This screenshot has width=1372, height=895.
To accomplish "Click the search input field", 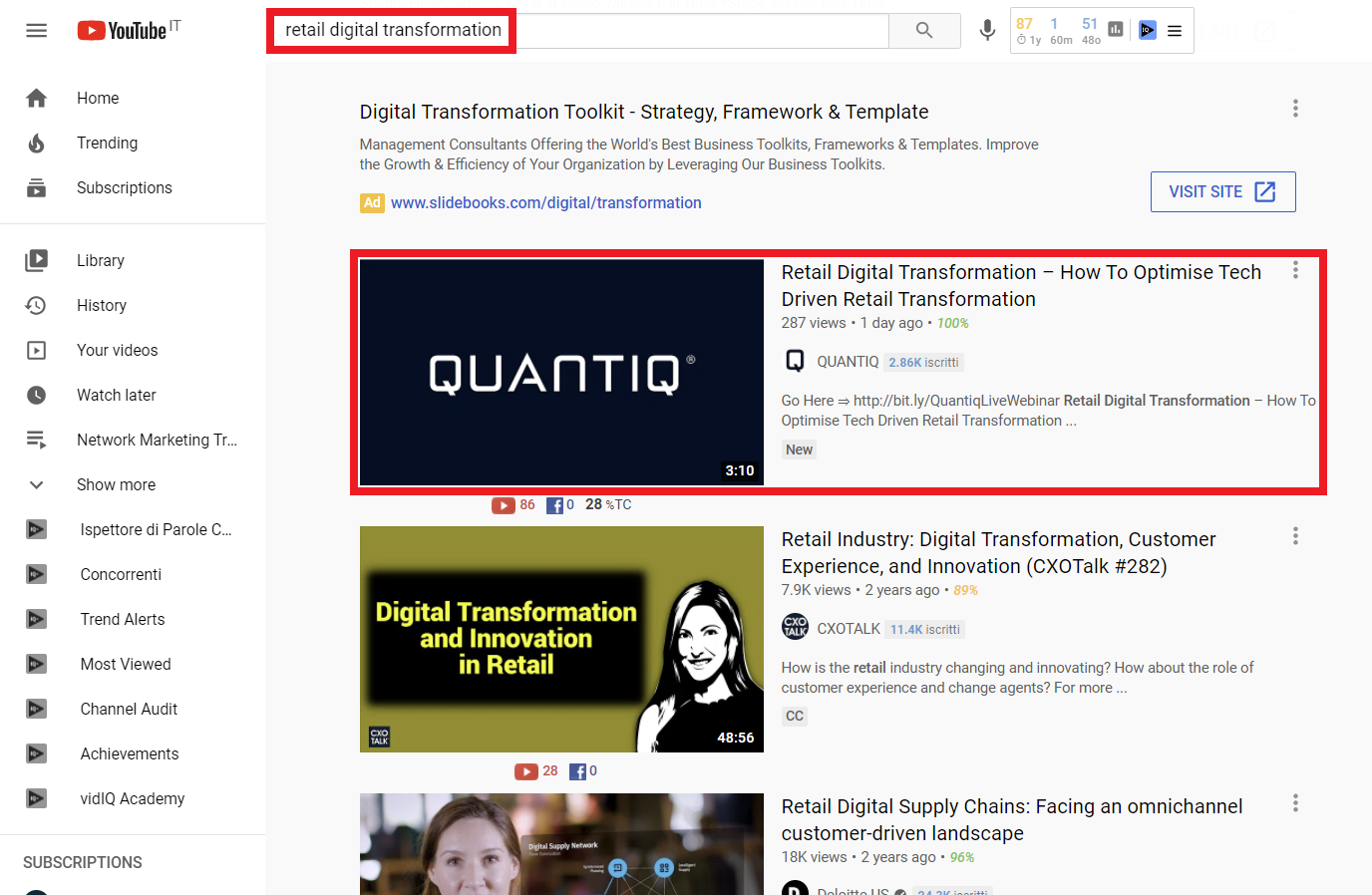I will pos(579,31).
